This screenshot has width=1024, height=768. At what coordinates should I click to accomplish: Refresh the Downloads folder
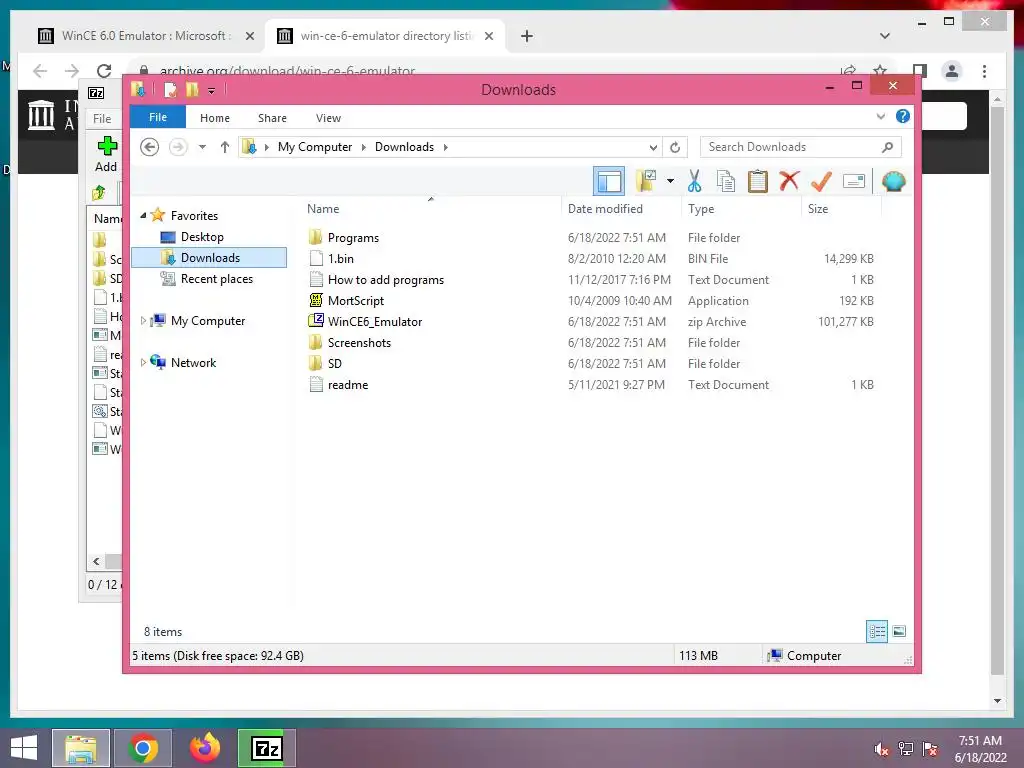pos(675,147)
